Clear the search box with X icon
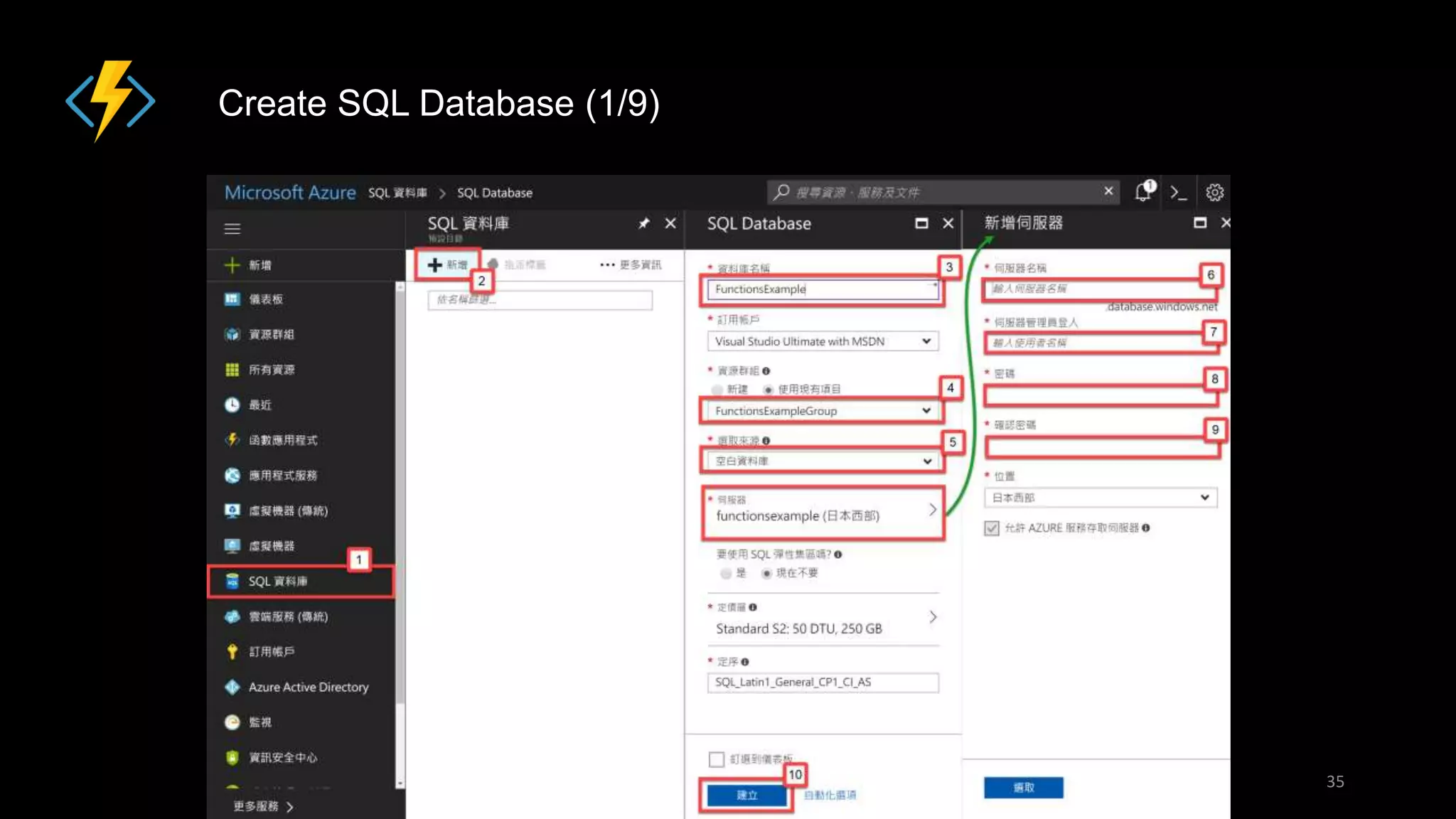This screenshot has height=819, width=1456. 1108,191
